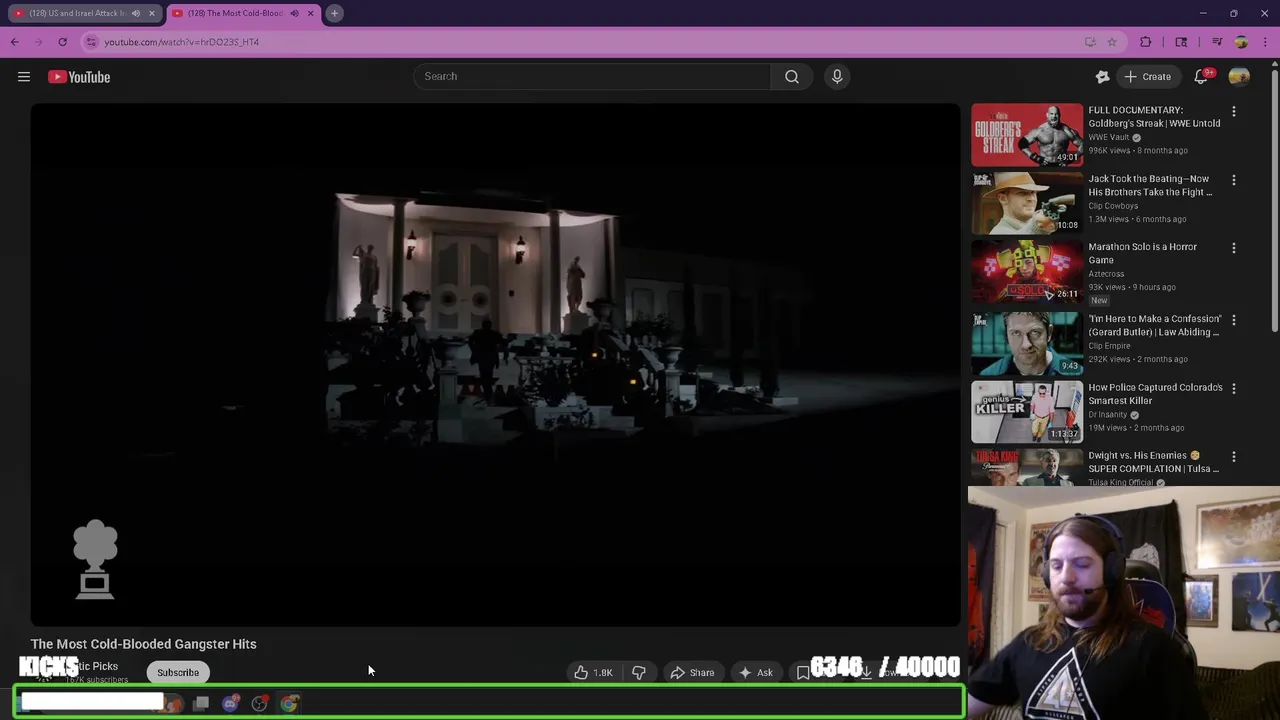The width and height of the screenshot is (1280, 720).
Task: Go back with the browser back arrow
Action: click(15, 42)
